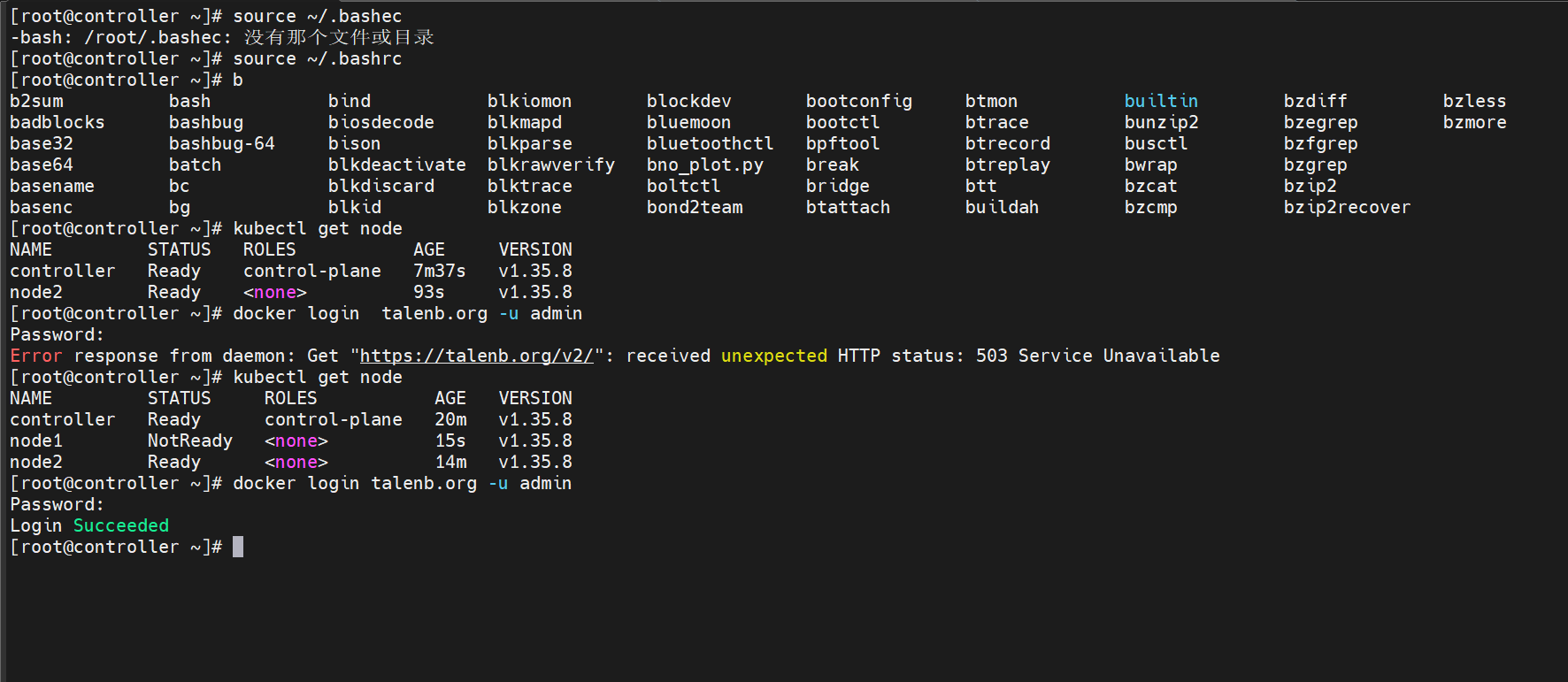This screenshot has height=682, width=1568.
Task: Click the 'NotReady' status of node1
Action: pos(190,441)
